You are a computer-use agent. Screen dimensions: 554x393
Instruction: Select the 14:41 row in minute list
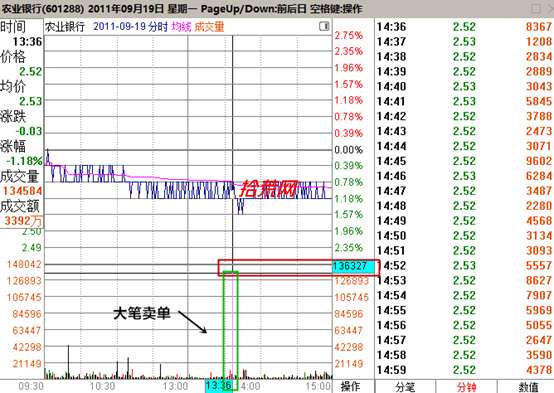(x=464, y=101)
